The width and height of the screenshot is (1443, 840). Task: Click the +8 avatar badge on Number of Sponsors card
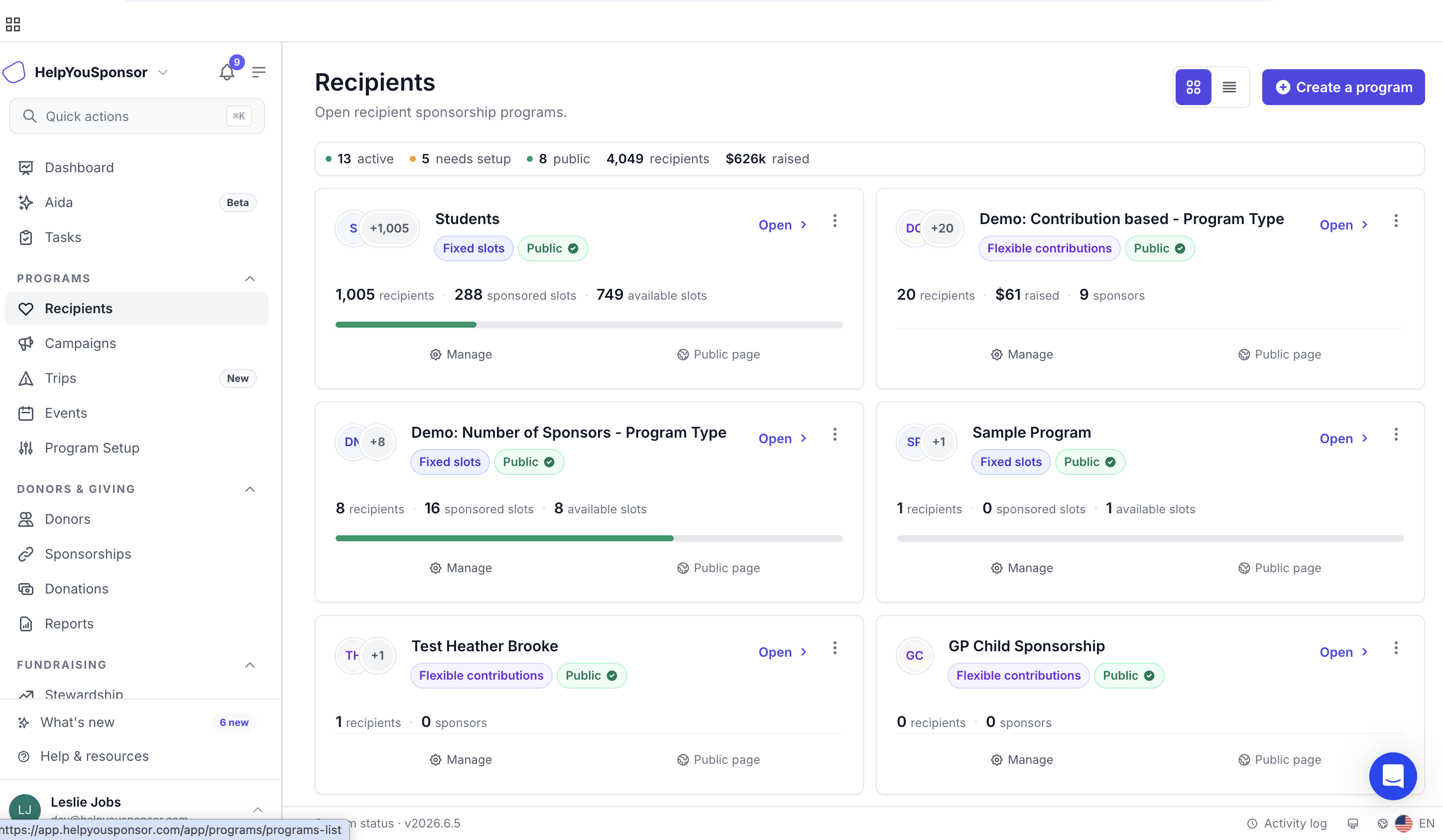[377, 442]
